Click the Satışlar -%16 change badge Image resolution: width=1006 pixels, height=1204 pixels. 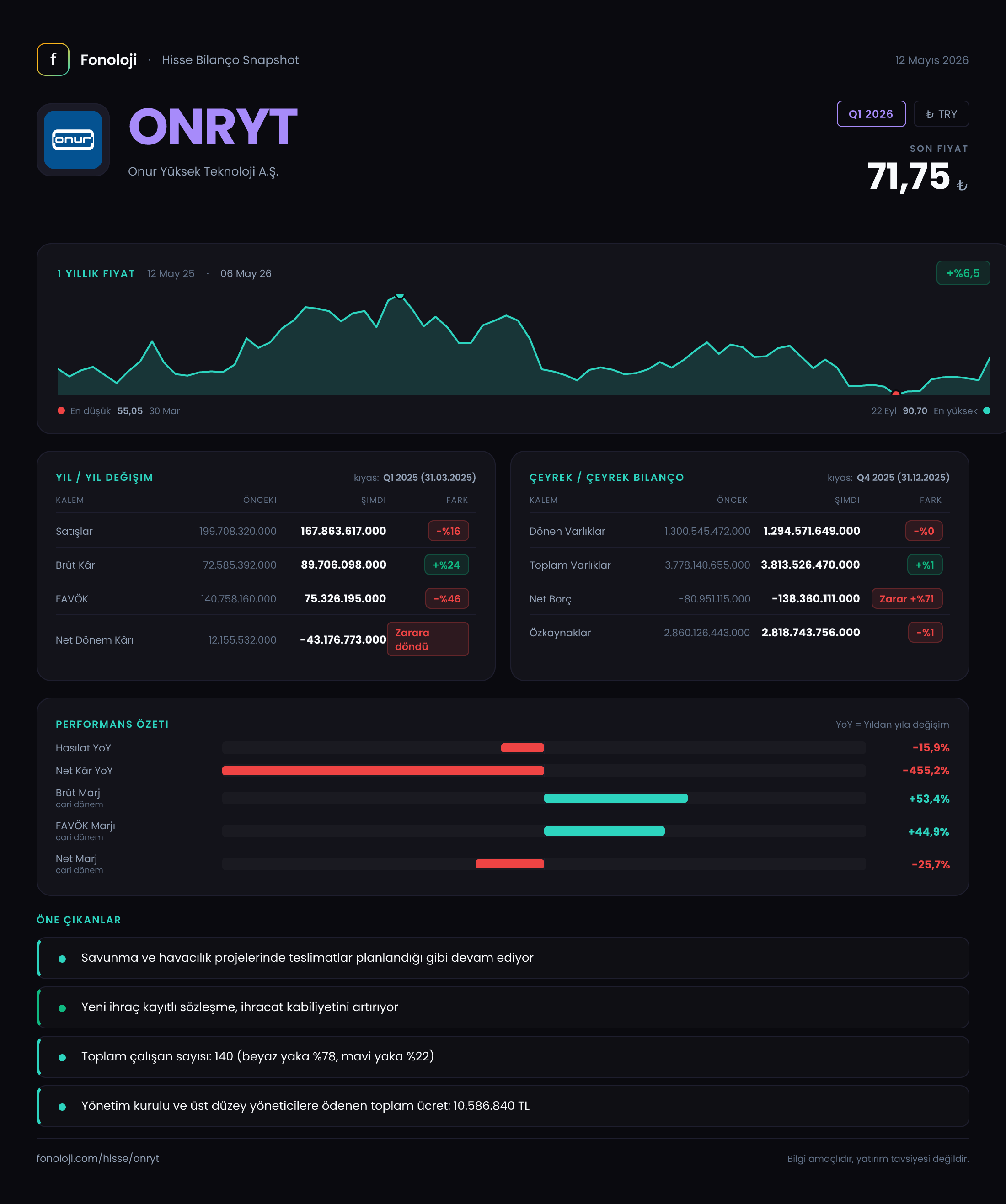click(448, 531)
